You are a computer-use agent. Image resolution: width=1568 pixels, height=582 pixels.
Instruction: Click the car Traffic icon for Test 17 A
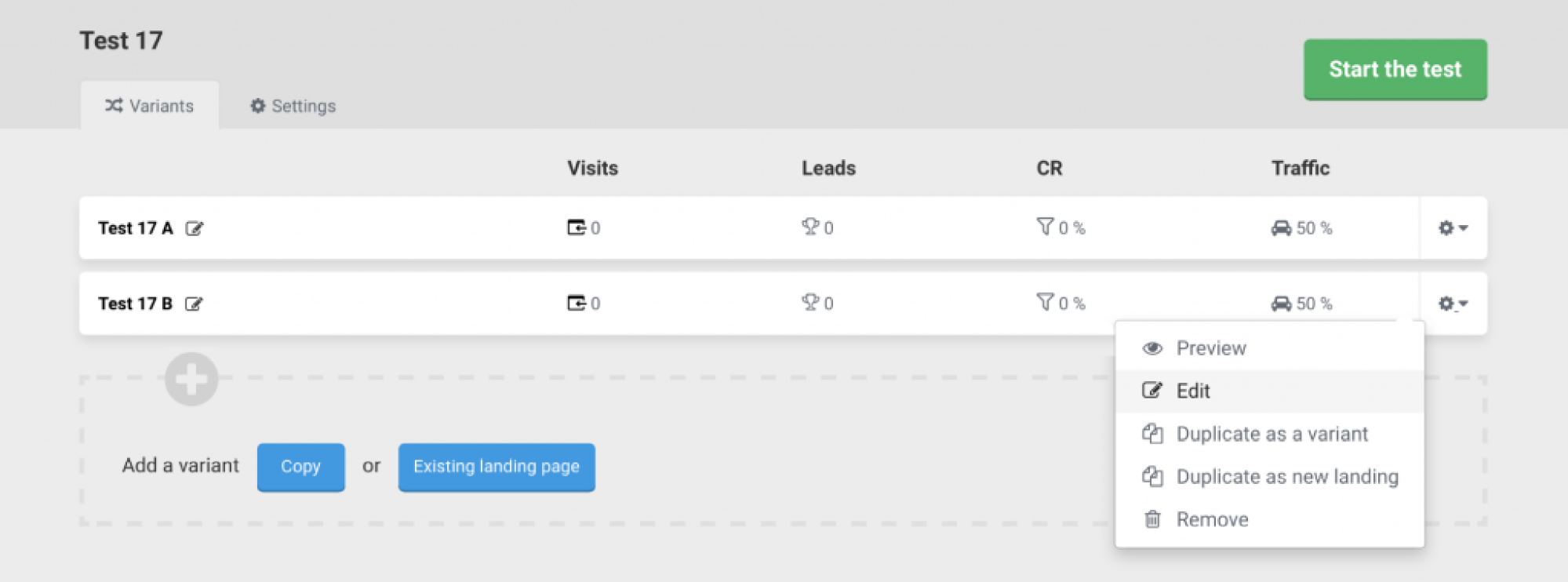pos(1282,227)
